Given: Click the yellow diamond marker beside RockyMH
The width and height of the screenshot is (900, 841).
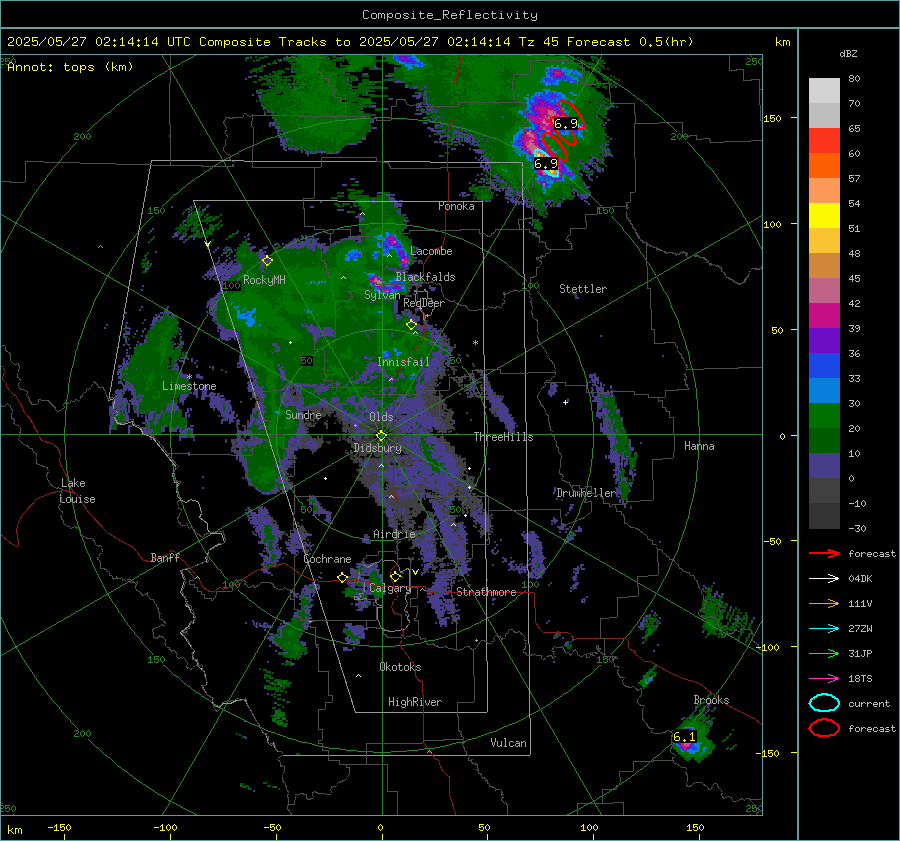Looking at the screenshot, I should pyautogui.click(x=267, y=261).
